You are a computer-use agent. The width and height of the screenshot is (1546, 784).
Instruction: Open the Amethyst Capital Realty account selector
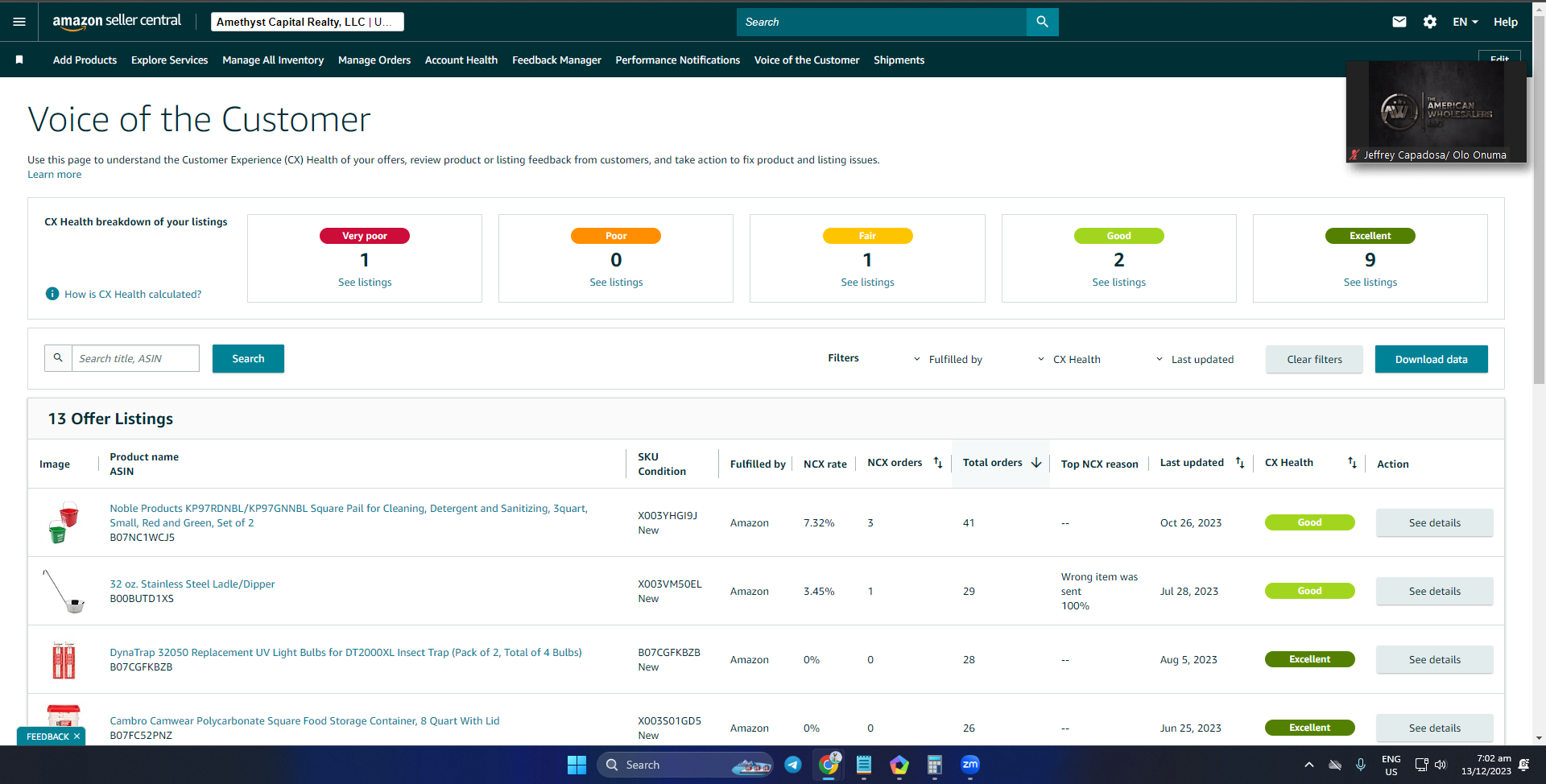click(308, 22)
